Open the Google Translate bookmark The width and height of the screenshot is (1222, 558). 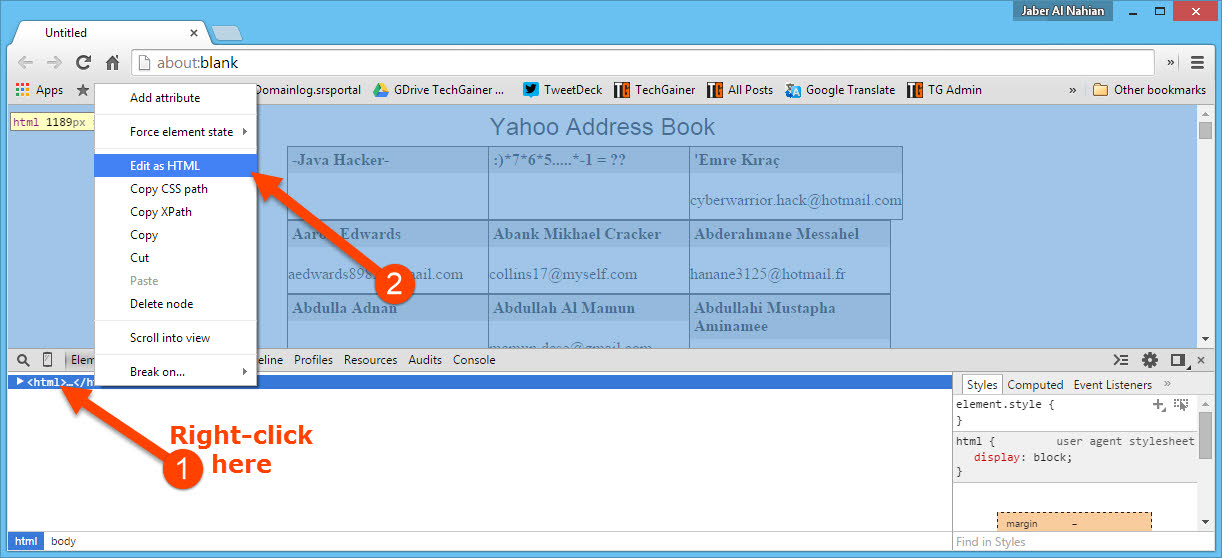coord(840,90)
